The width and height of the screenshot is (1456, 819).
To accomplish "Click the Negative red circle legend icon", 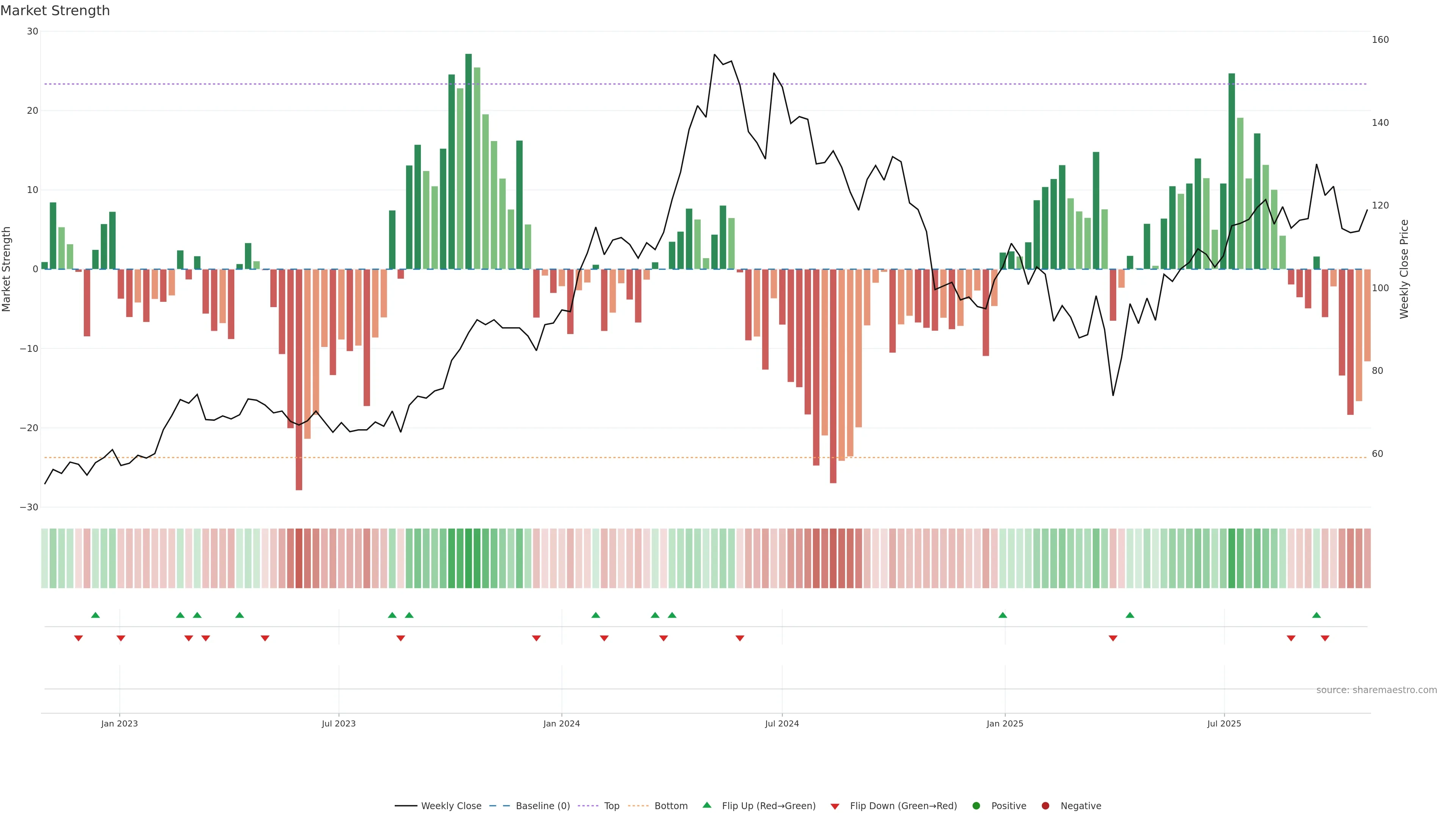I will (x=1045, y=805).
